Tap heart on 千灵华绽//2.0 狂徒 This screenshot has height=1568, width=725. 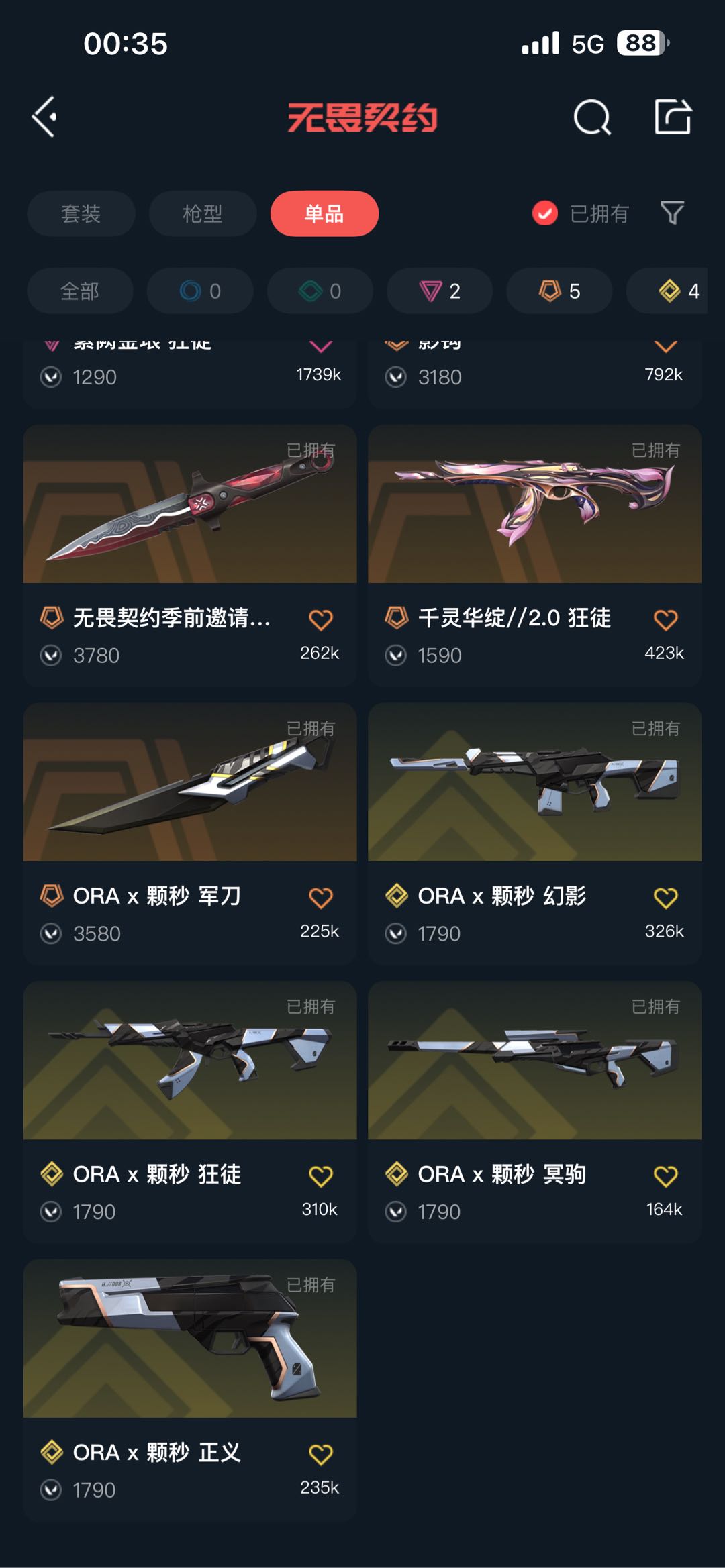click(x=666, y=619)
